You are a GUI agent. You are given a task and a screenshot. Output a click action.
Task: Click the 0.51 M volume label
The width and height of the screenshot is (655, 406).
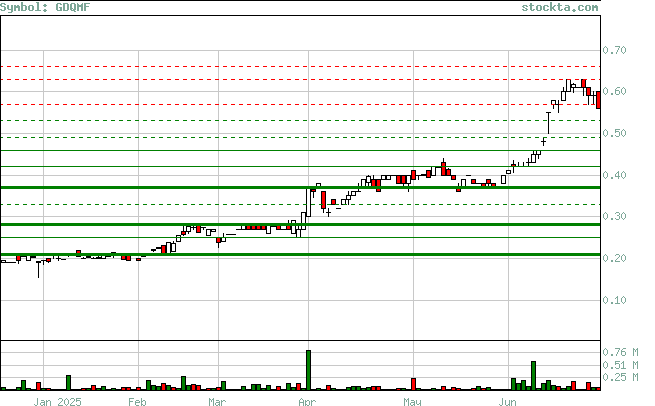(620, 365)
